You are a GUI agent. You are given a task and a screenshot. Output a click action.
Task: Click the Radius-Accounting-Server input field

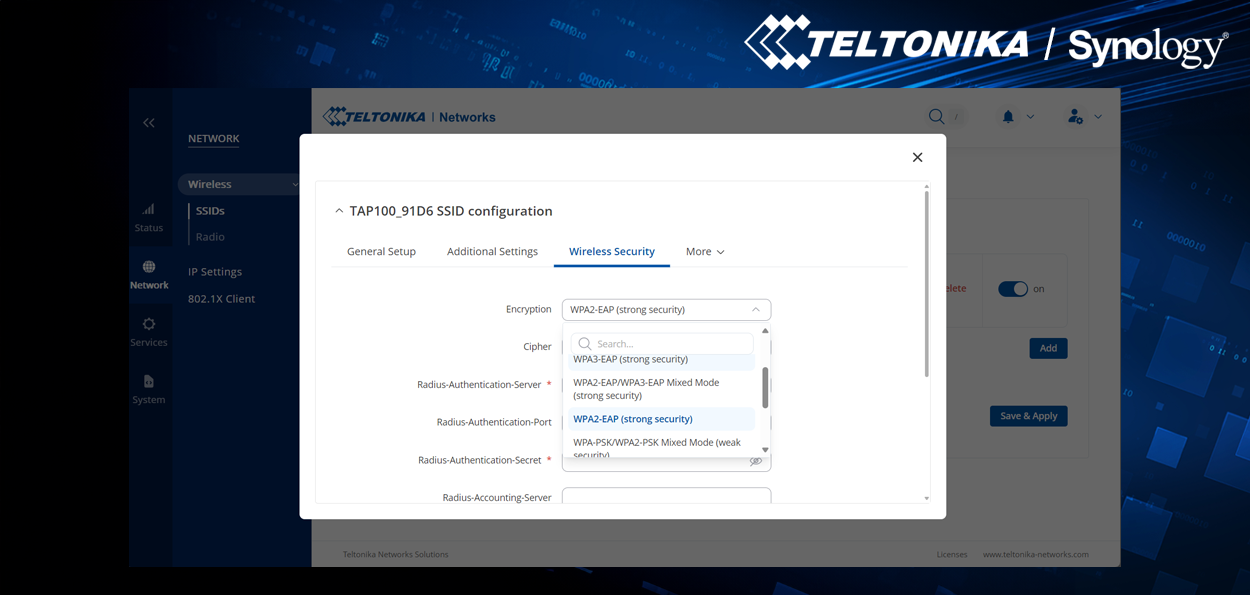click(666, 495)
